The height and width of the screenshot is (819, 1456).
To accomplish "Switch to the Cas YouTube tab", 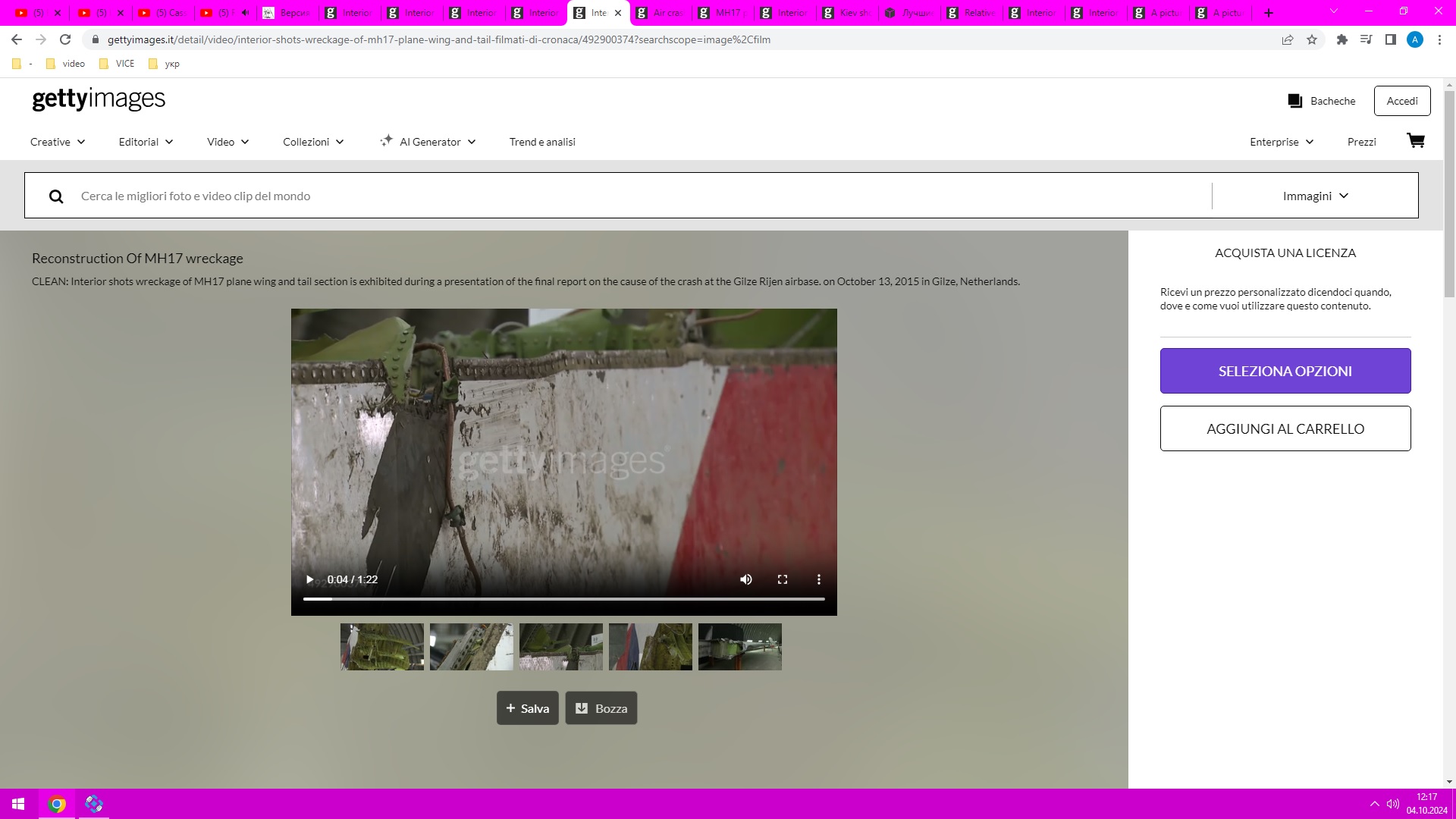I will click(163, 13).
